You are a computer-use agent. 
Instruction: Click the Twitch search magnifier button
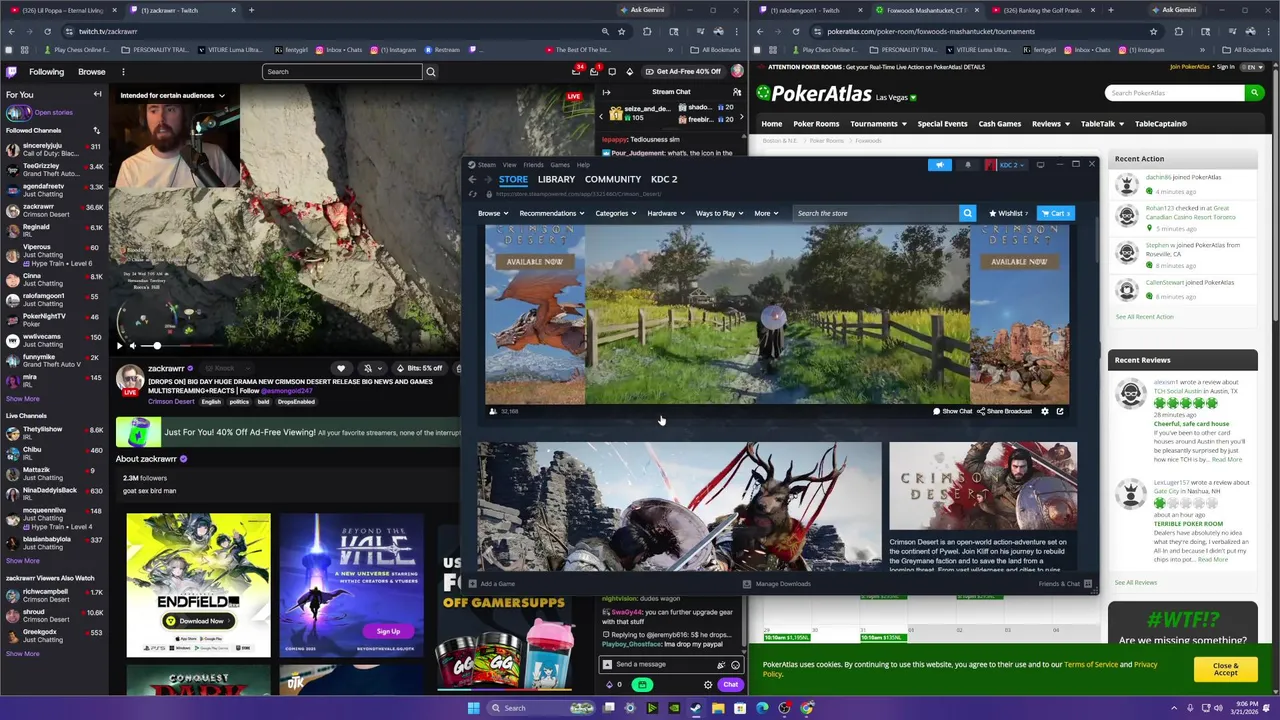coord(431,72)
